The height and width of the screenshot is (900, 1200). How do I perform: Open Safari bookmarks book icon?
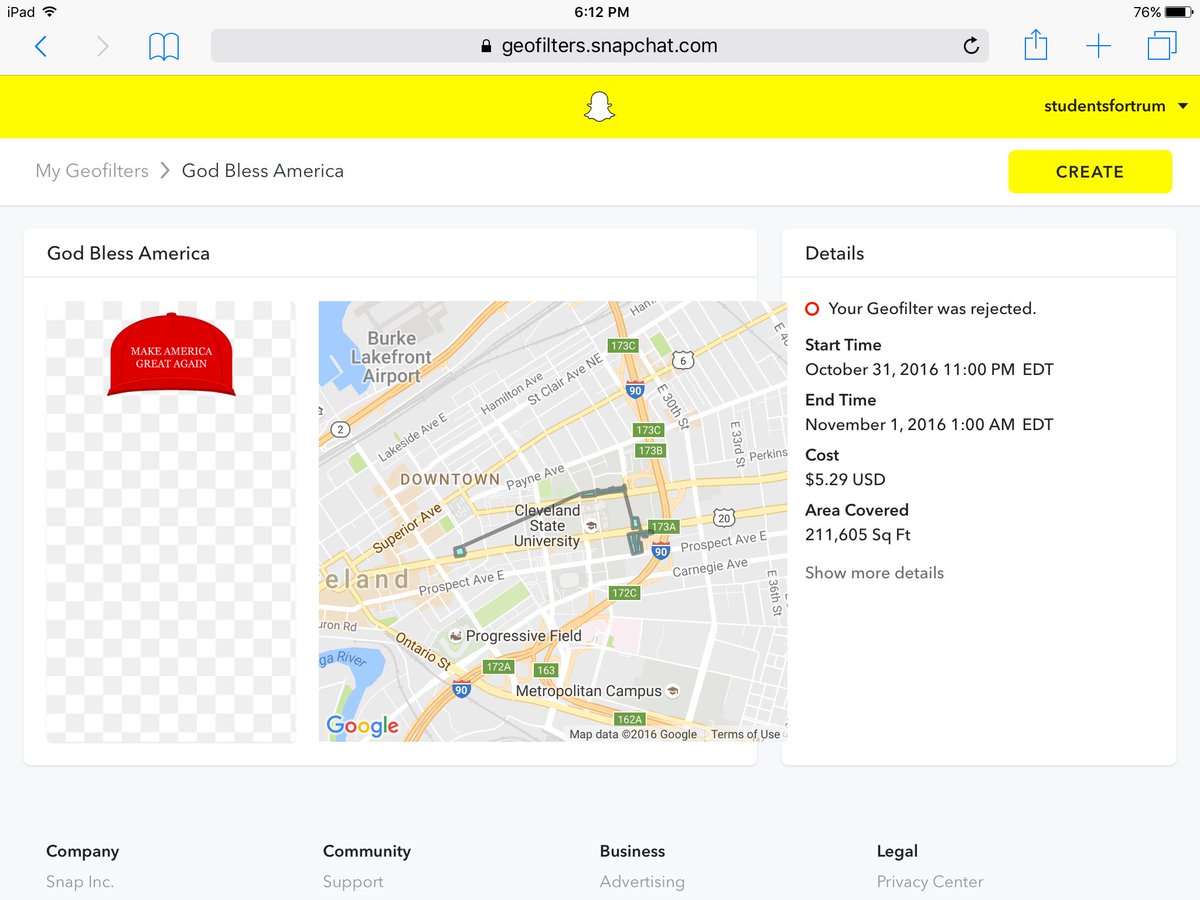[x=164, y=46]
